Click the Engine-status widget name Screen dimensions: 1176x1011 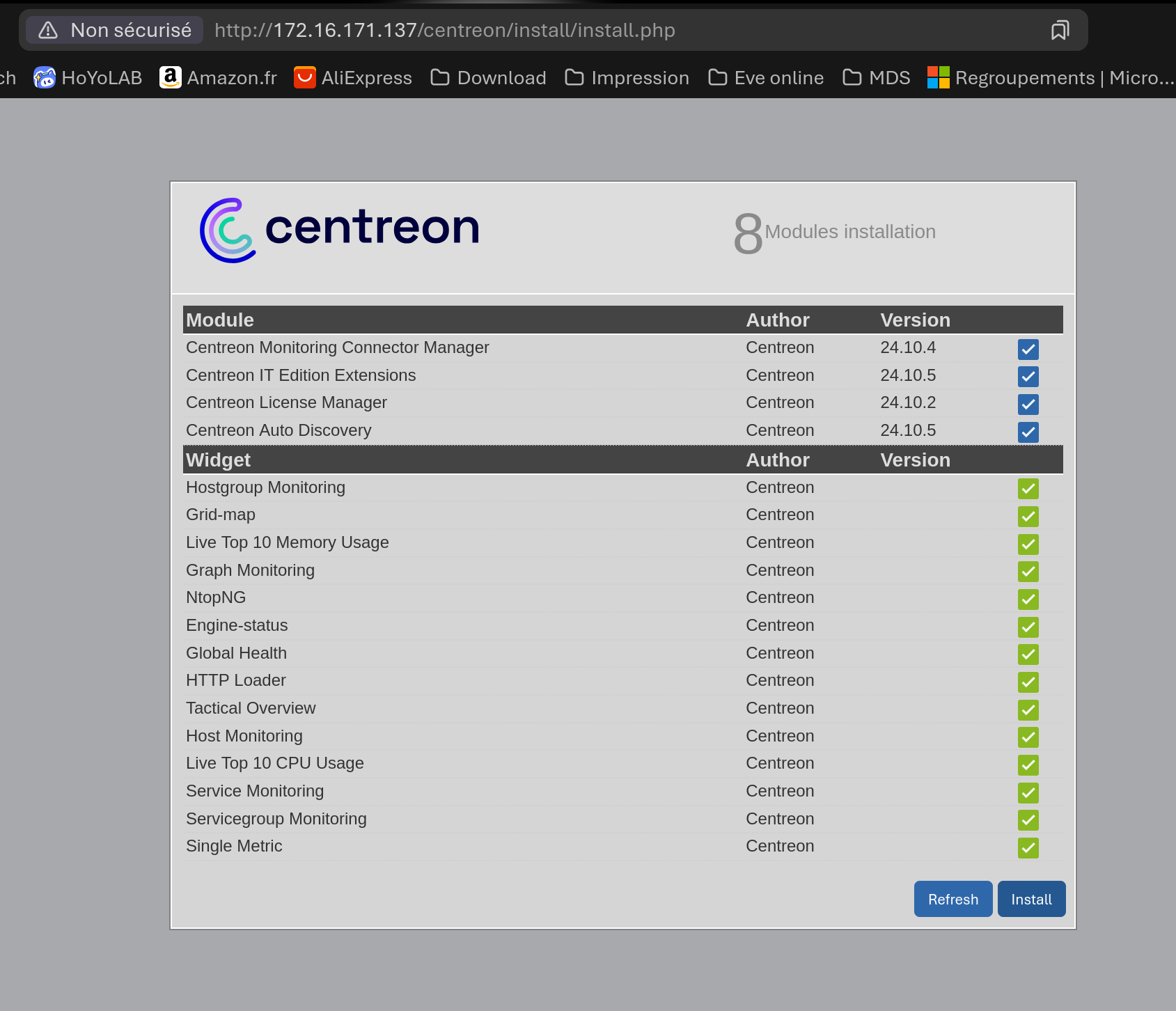pos(237,625)
